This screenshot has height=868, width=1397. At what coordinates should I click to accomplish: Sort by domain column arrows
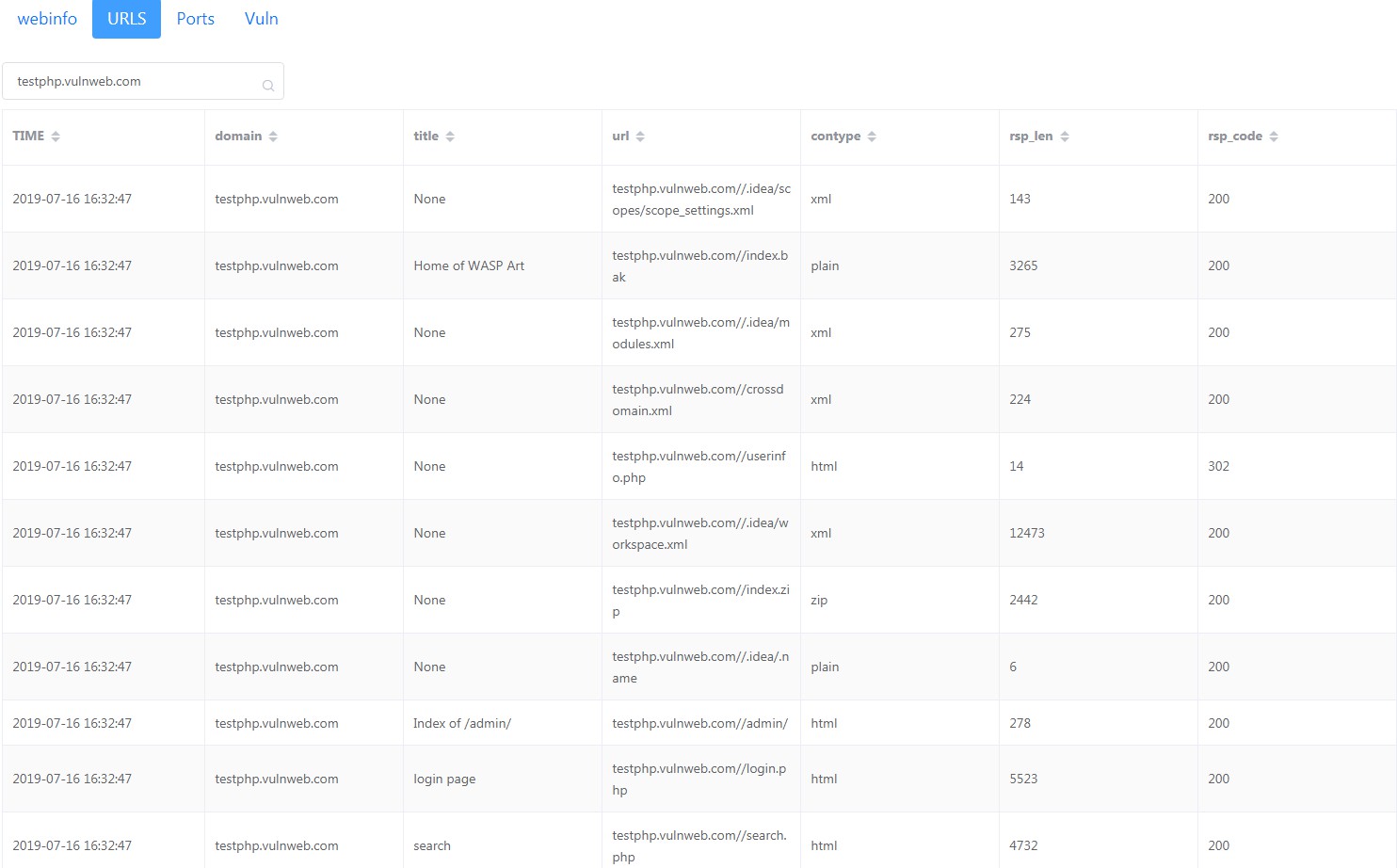click(273, 137)
